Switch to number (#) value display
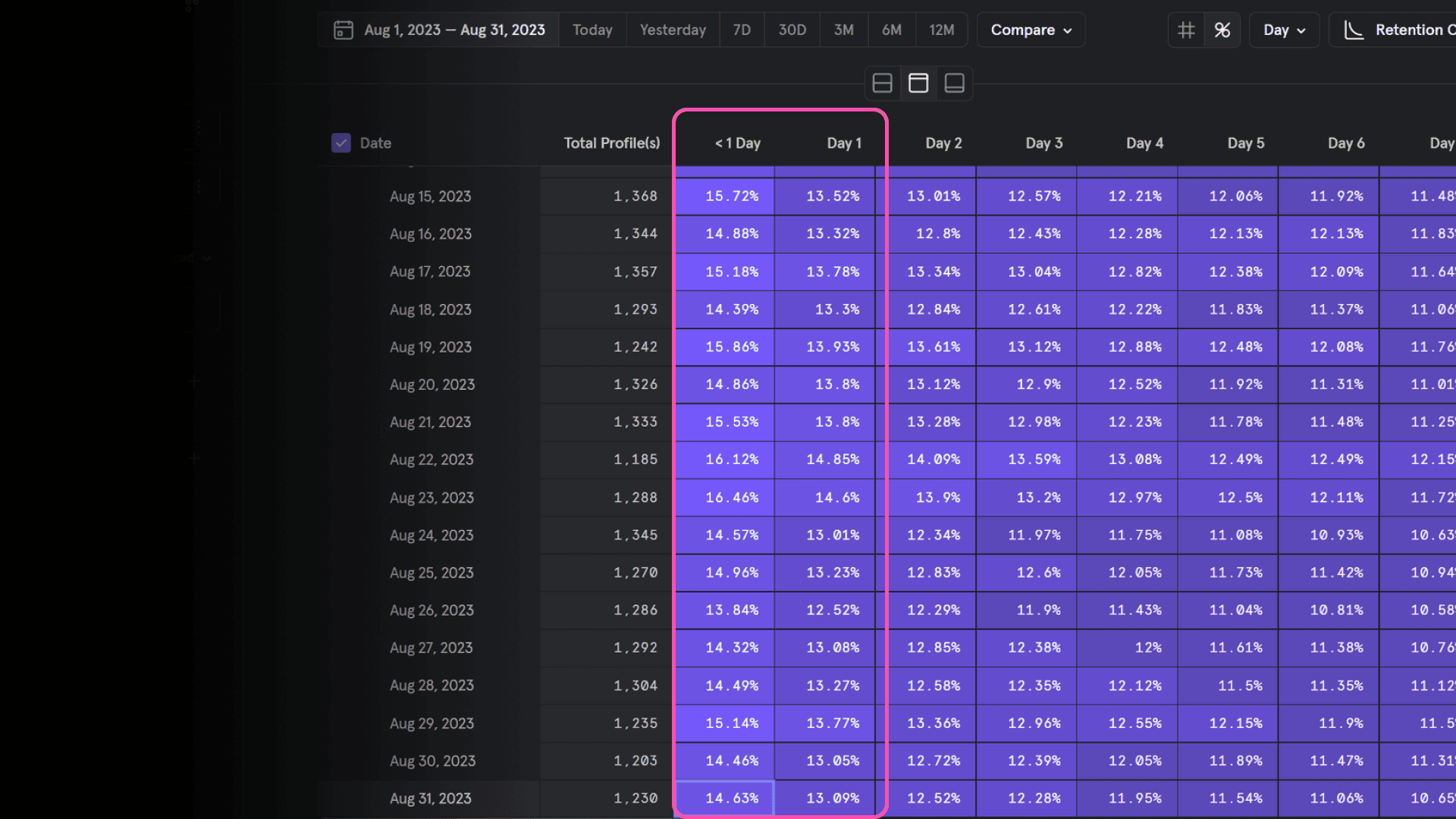 [x=1186, y=30]
